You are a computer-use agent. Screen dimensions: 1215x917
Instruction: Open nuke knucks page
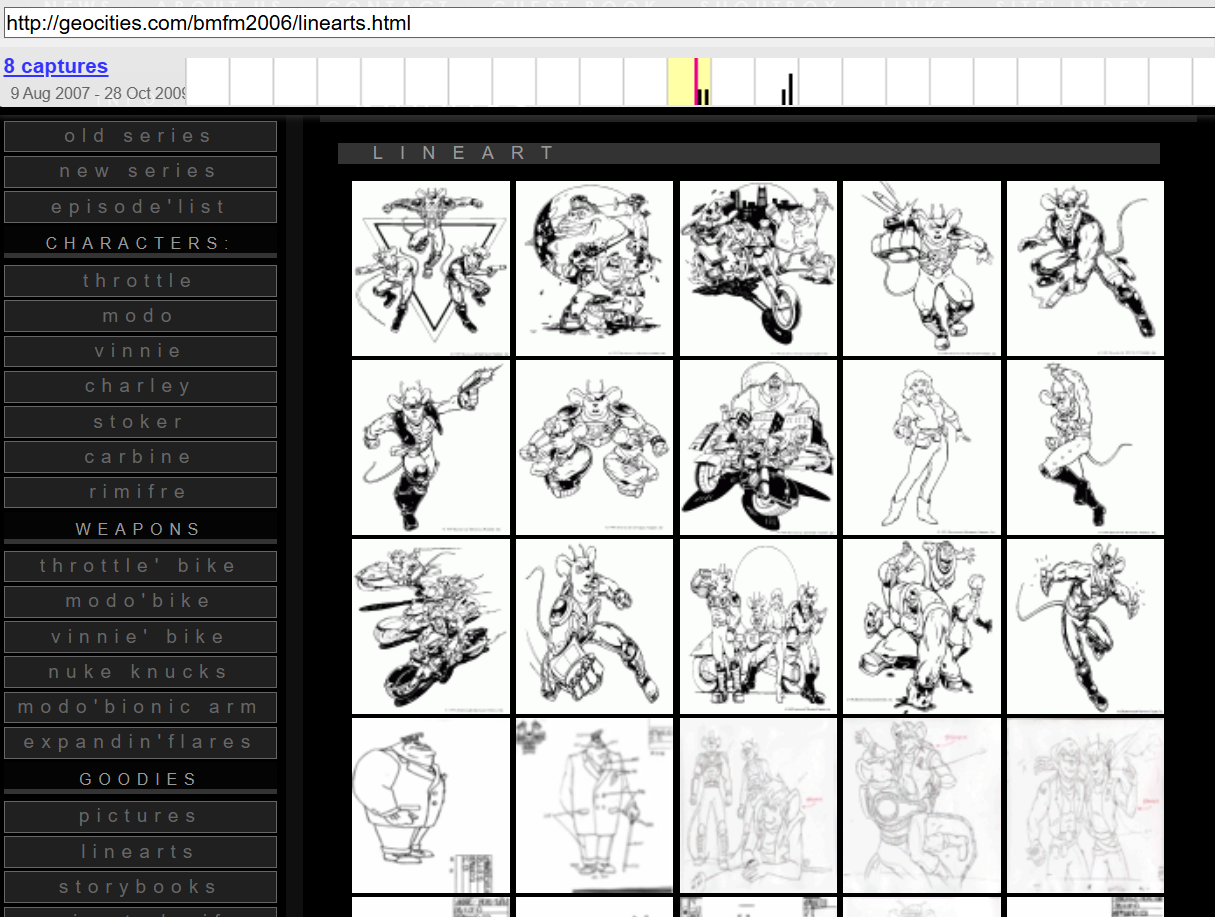140,672
